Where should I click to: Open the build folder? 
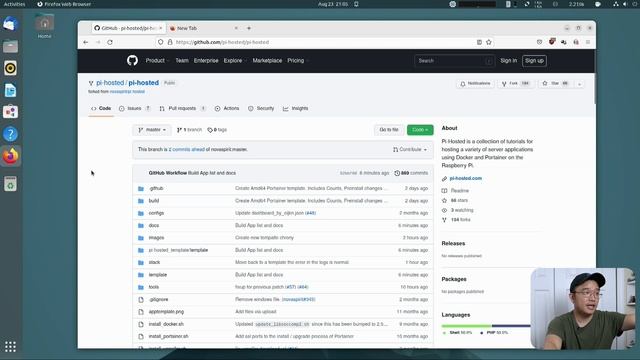(154, 201)
